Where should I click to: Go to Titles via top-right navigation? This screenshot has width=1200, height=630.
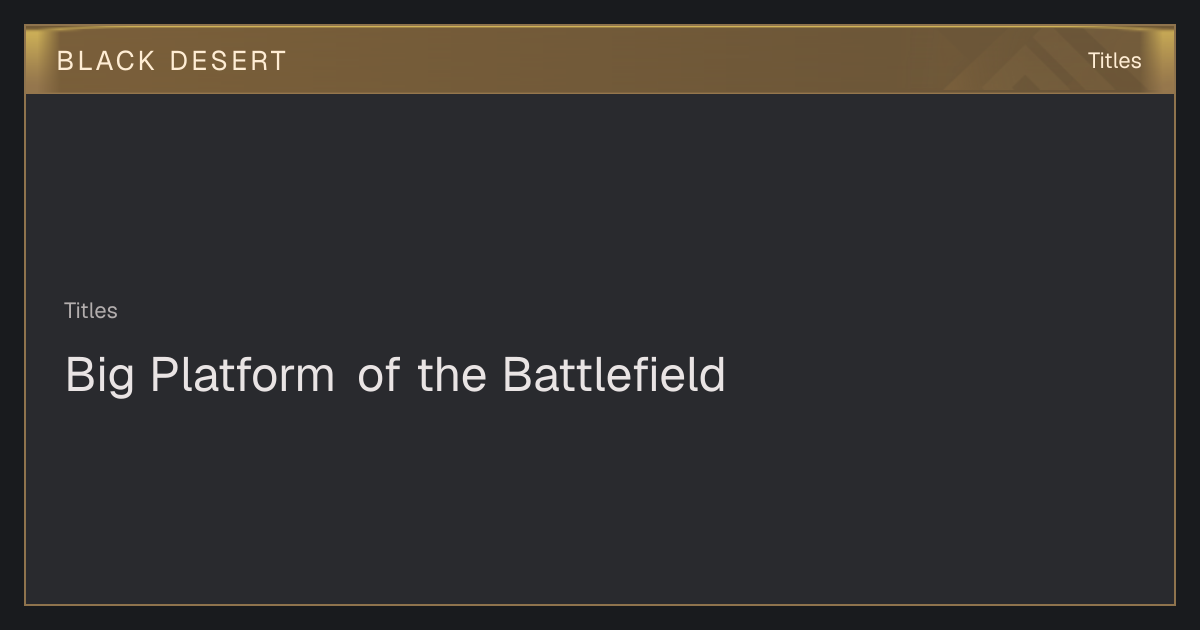1114,61
